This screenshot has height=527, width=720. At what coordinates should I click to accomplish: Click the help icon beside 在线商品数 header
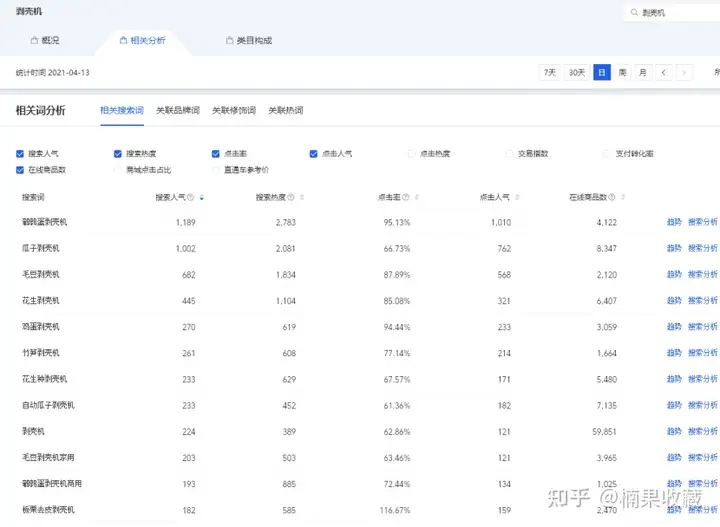coord(612,197)
